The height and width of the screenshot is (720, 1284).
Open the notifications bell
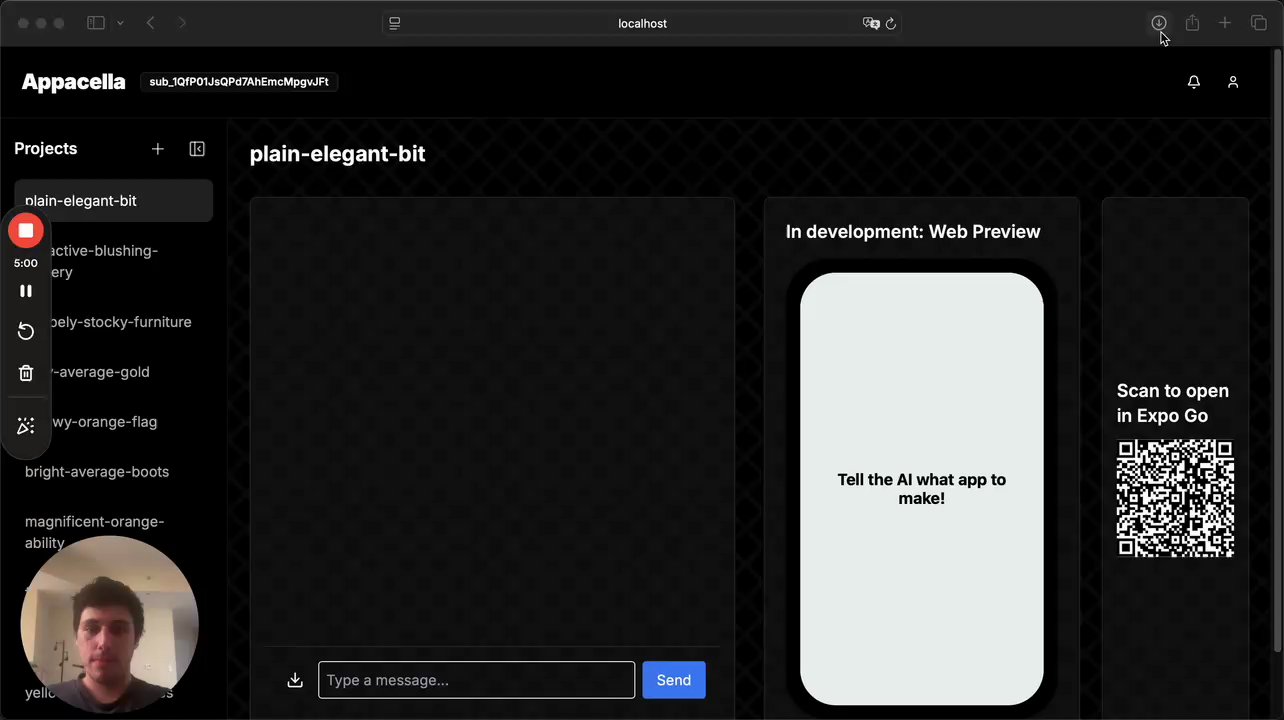tap(1193, 82)
